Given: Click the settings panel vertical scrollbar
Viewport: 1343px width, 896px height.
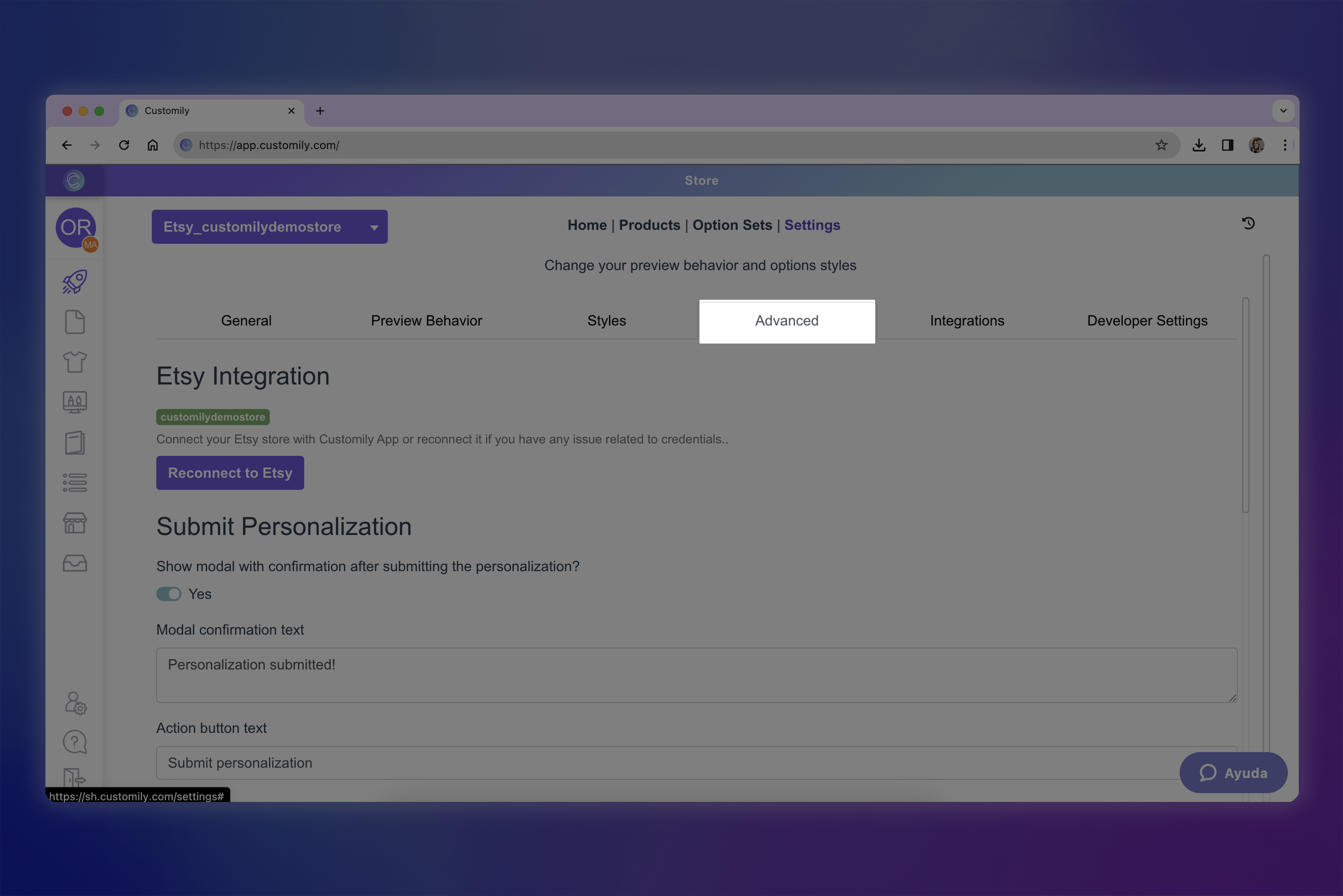Looking at the screenshot, I should click(x=1245, y=406).
